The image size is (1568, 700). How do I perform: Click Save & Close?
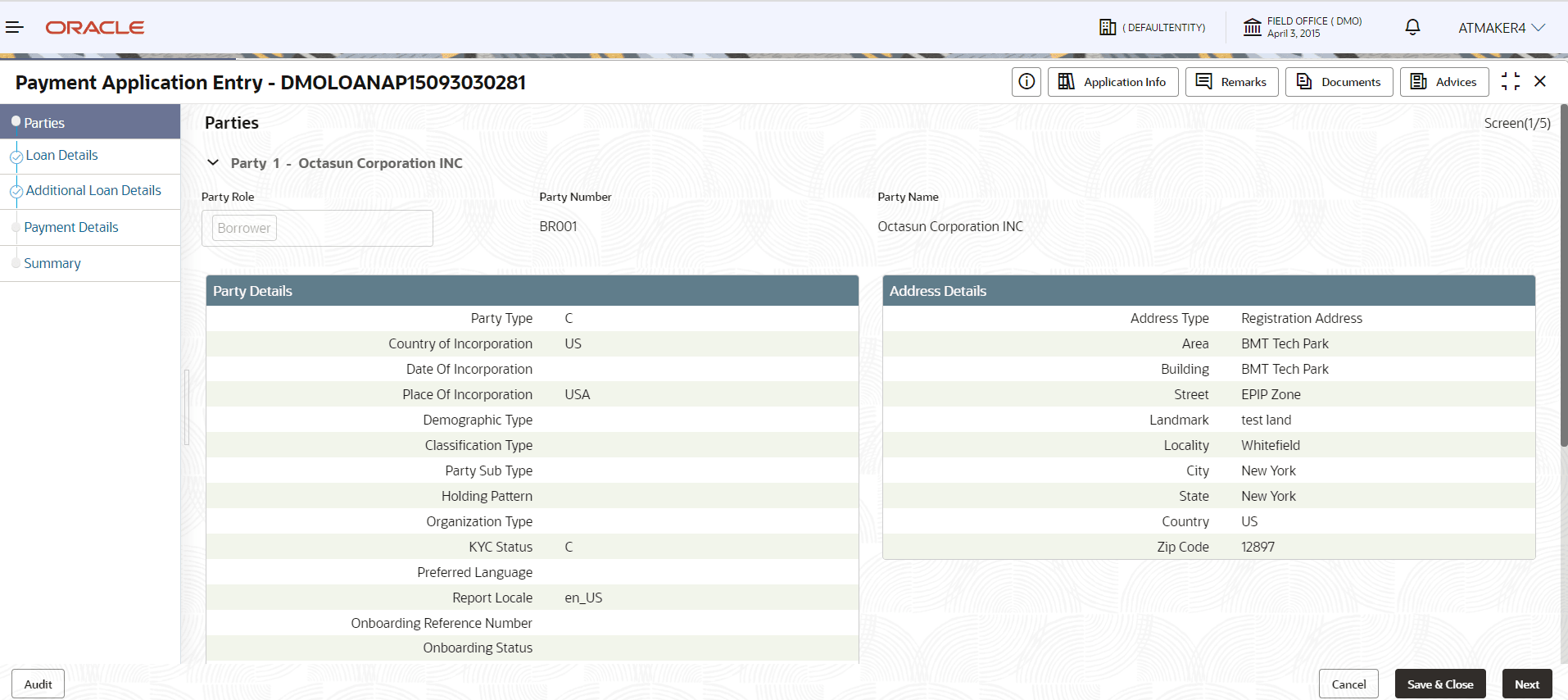[x=1440, y=684]
